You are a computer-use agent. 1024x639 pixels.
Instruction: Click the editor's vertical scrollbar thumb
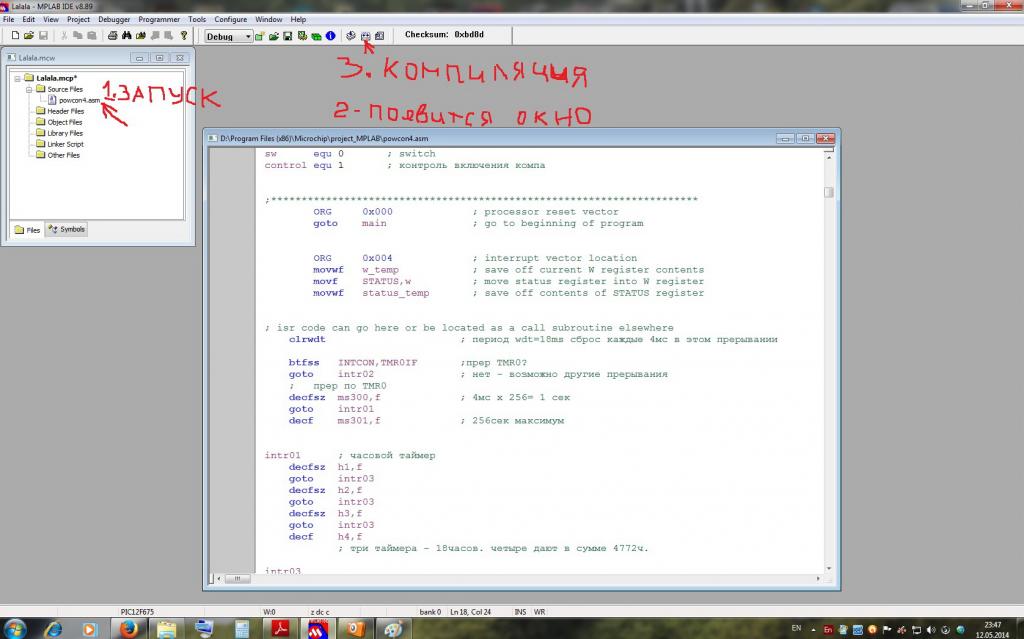pyautogui.click(x=829, y=193)
